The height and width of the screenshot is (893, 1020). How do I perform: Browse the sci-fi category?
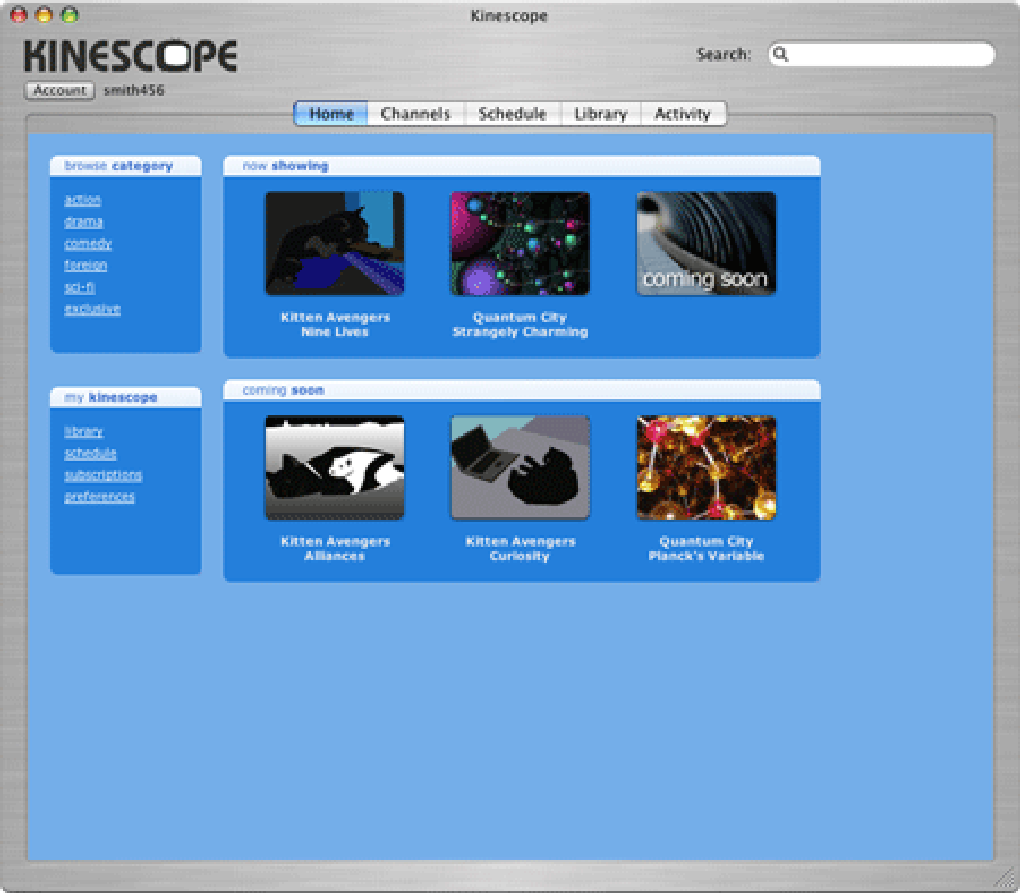(x=80, y=287)
